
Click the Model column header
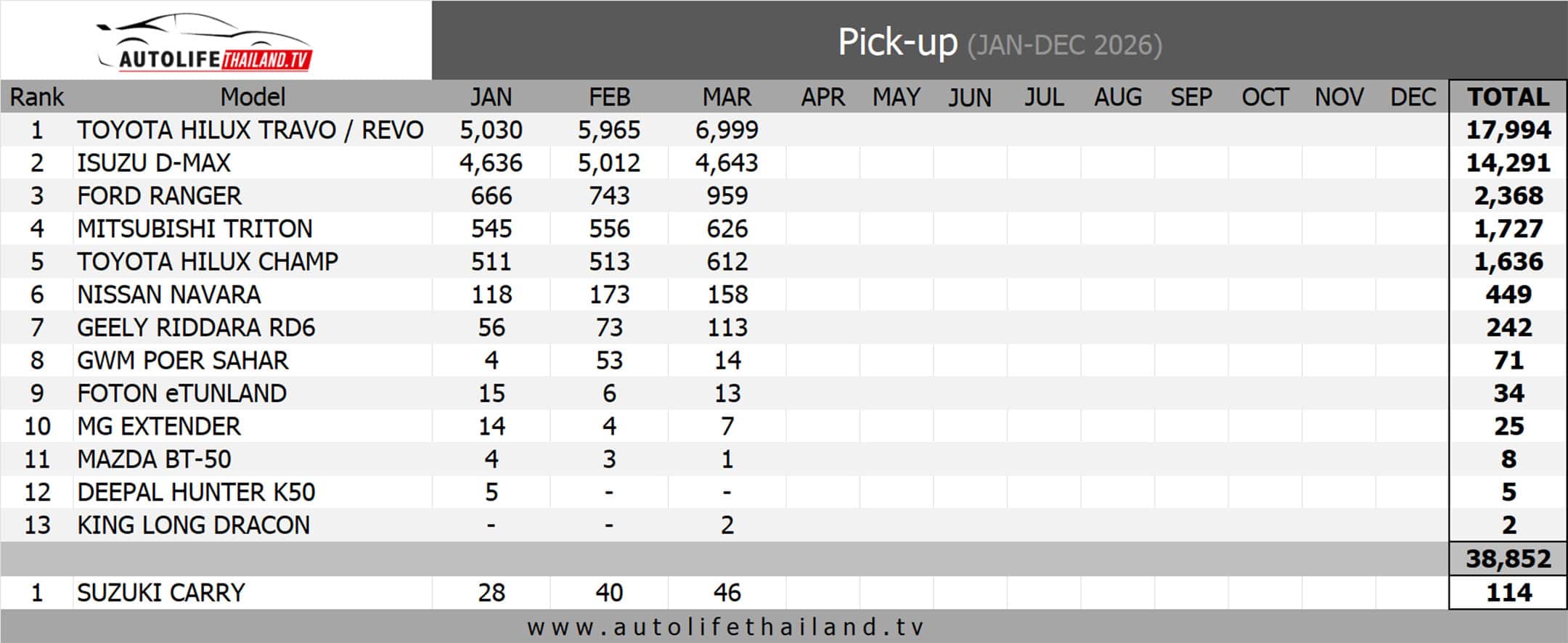[x=253, y=97]
